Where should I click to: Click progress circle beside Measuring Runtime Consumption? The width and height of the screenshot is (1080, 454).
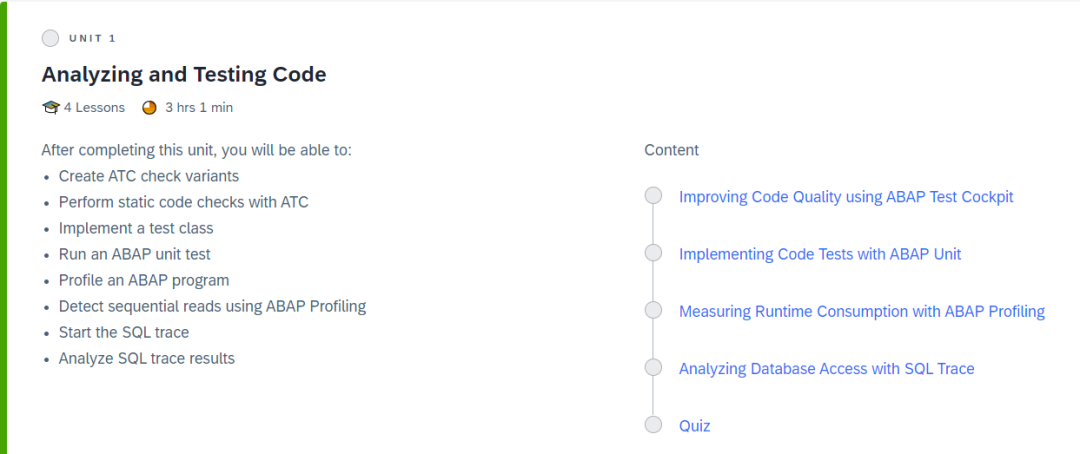click(x=654, y=311)
